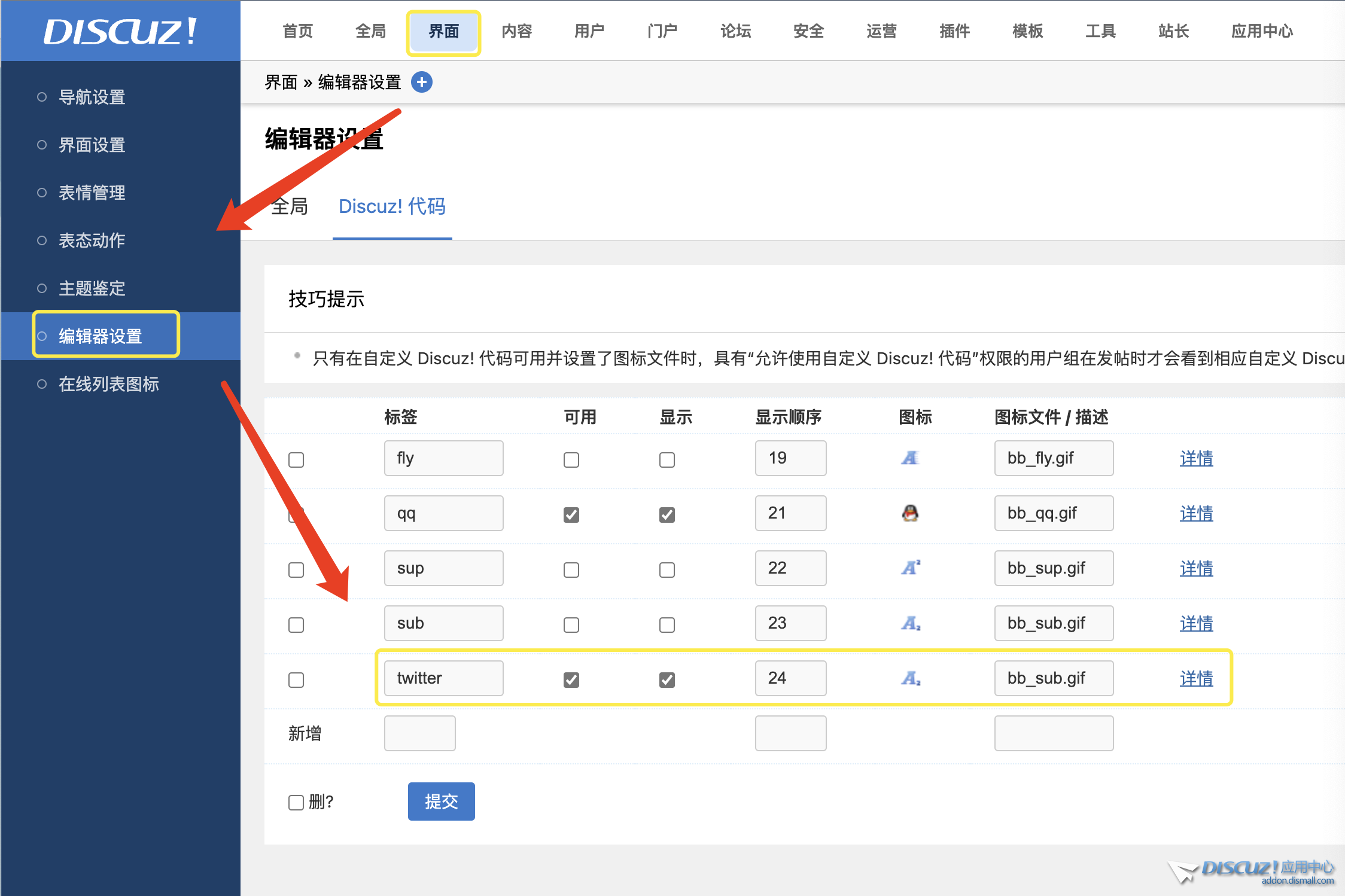Click the QQ penguin icon
Screen dimensions: 1345x896
point(910,513)
